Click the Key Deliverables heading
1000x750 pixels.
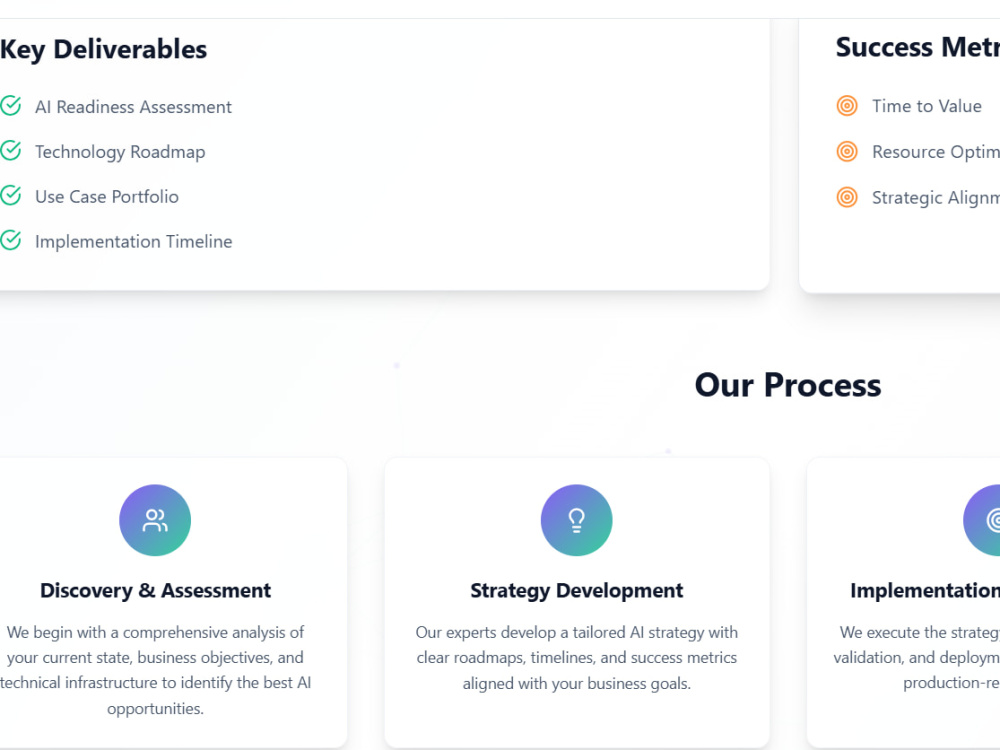pyautogui.click(x=103, y=50)
